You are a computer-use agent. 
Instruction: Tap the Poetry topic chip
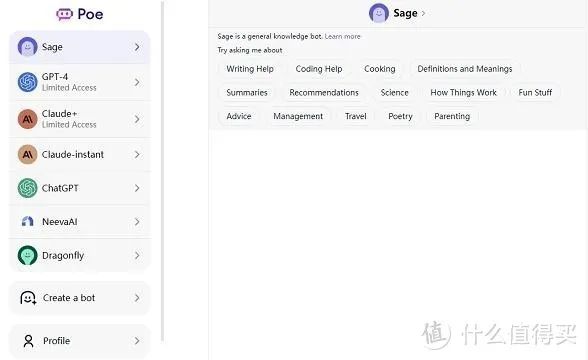tap(400, 116)
